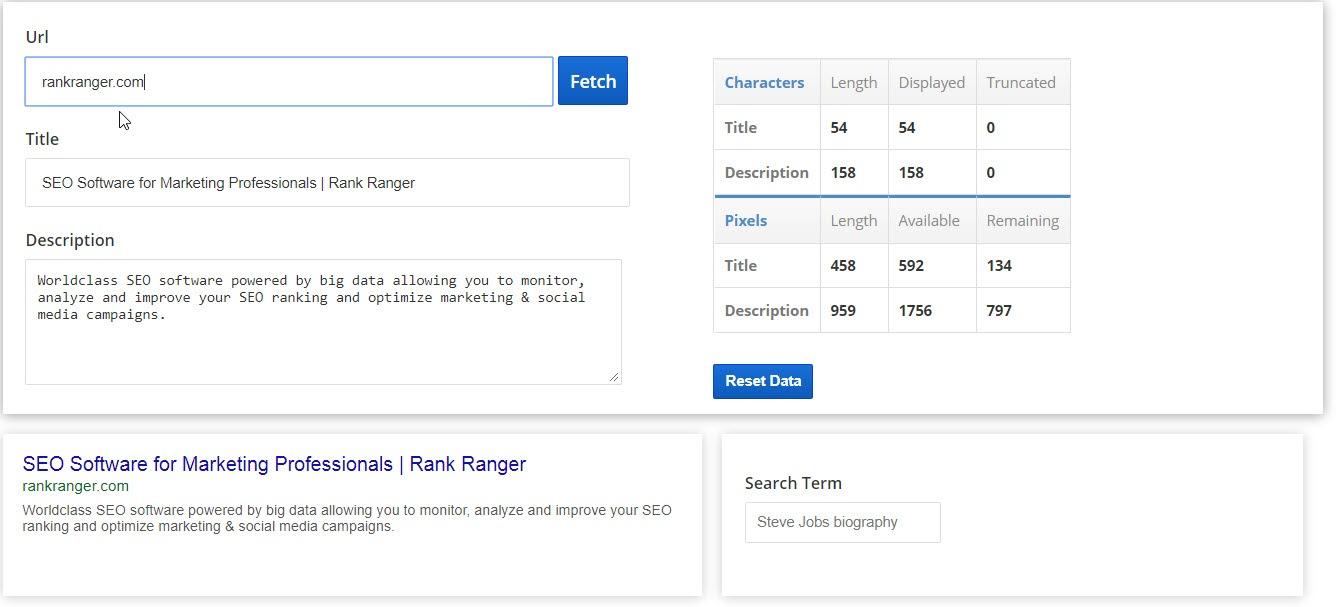The height and width of the screenshot is (607, 1336).
Task: Click the Displayed column header
Action: 932,83
